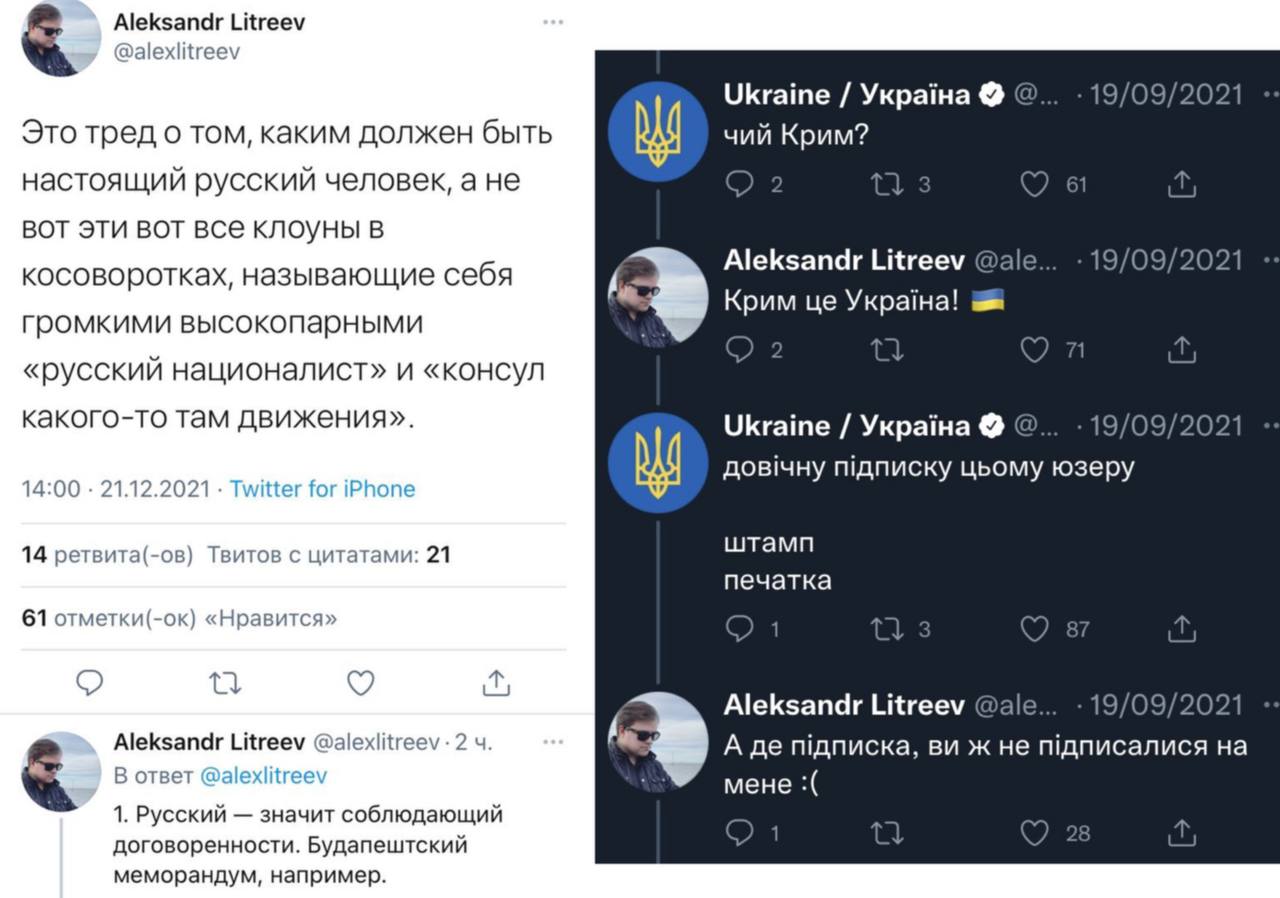1280x898 pixels.
Task: Share the main thread tweet
Action: tap(496, 682)
